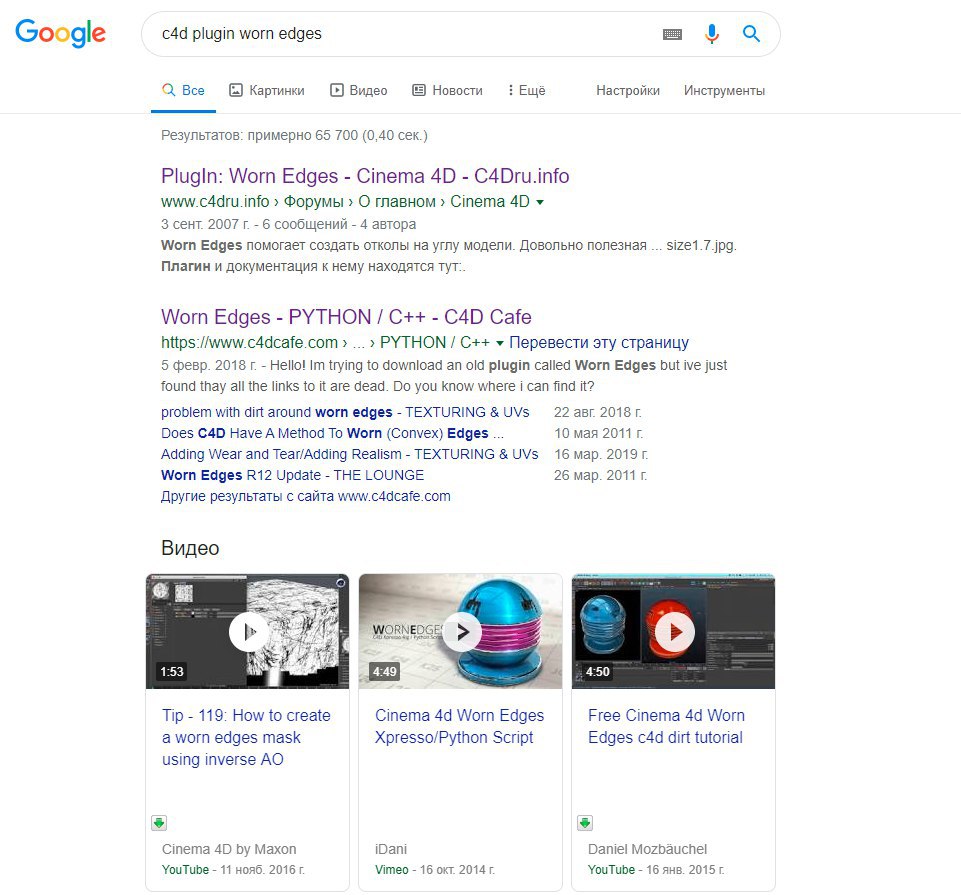
Task: Expand dropdown arrow next to c4dru.info URL
Action: click(540, 202)
